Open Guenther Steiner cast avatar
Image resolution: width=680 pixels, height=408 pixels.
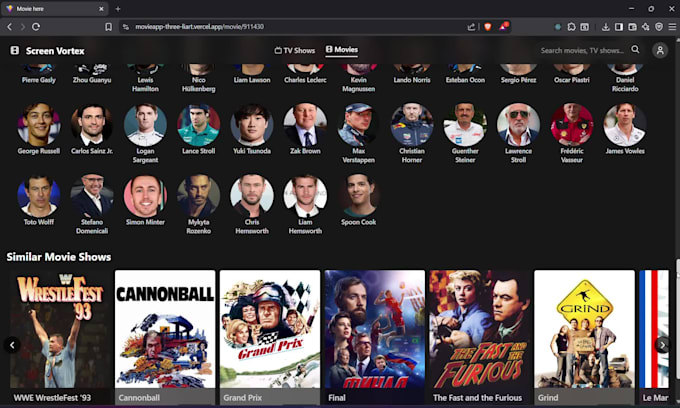click(465, 124)
